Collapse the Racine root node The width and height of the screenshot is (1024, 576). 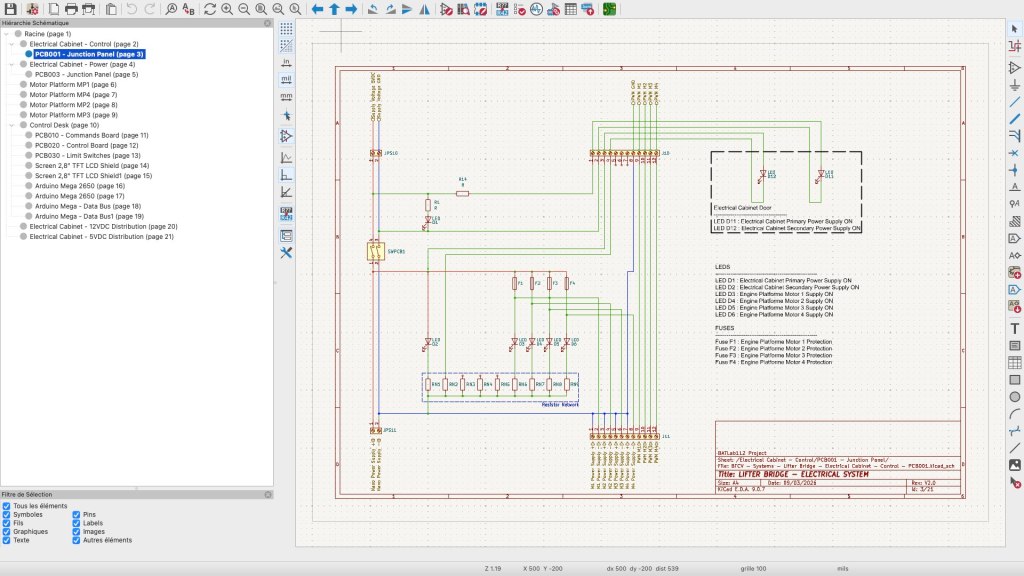[x=5, y=34]
